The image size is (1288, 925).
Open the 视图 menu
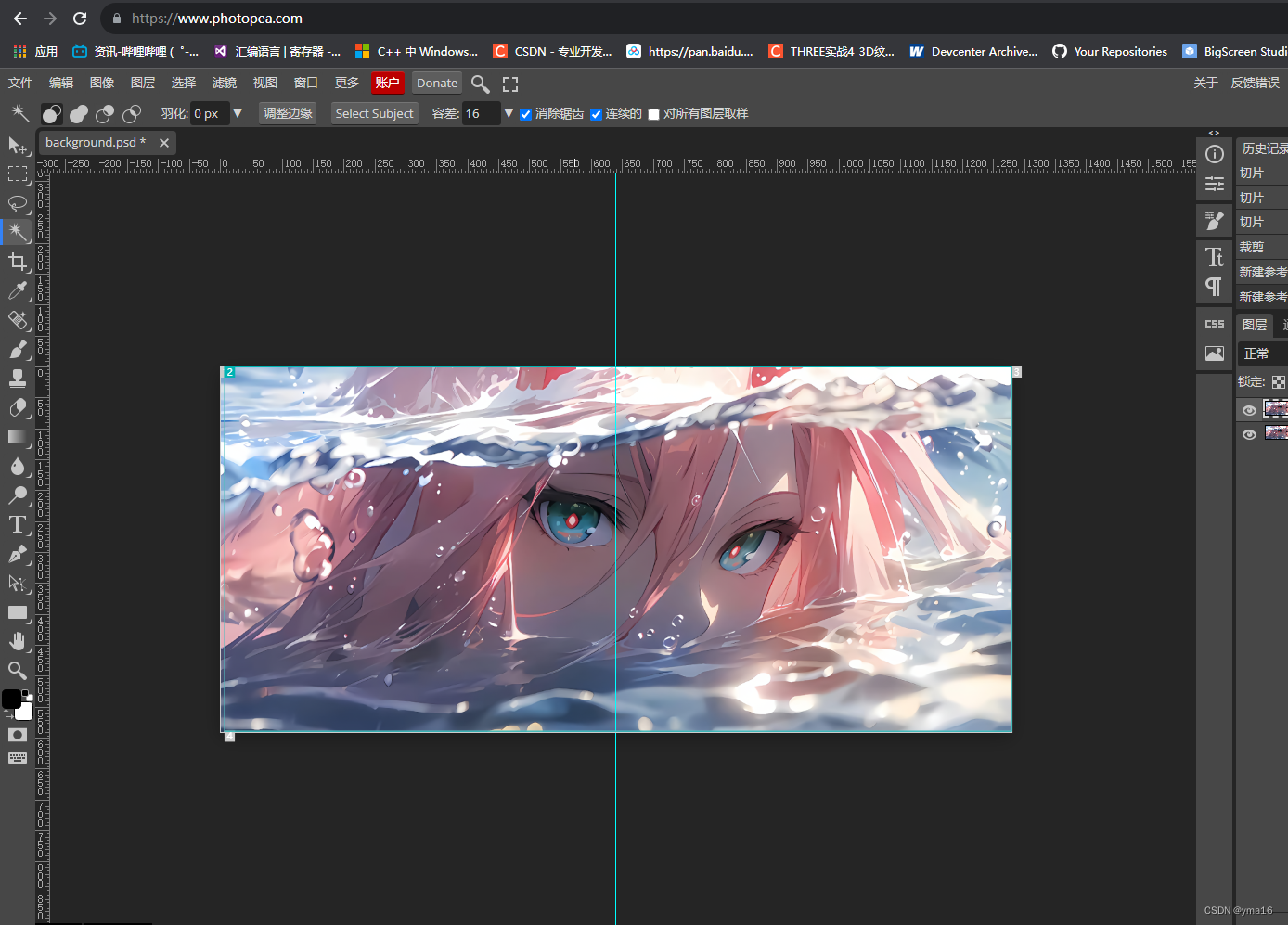tap(265, 83)
